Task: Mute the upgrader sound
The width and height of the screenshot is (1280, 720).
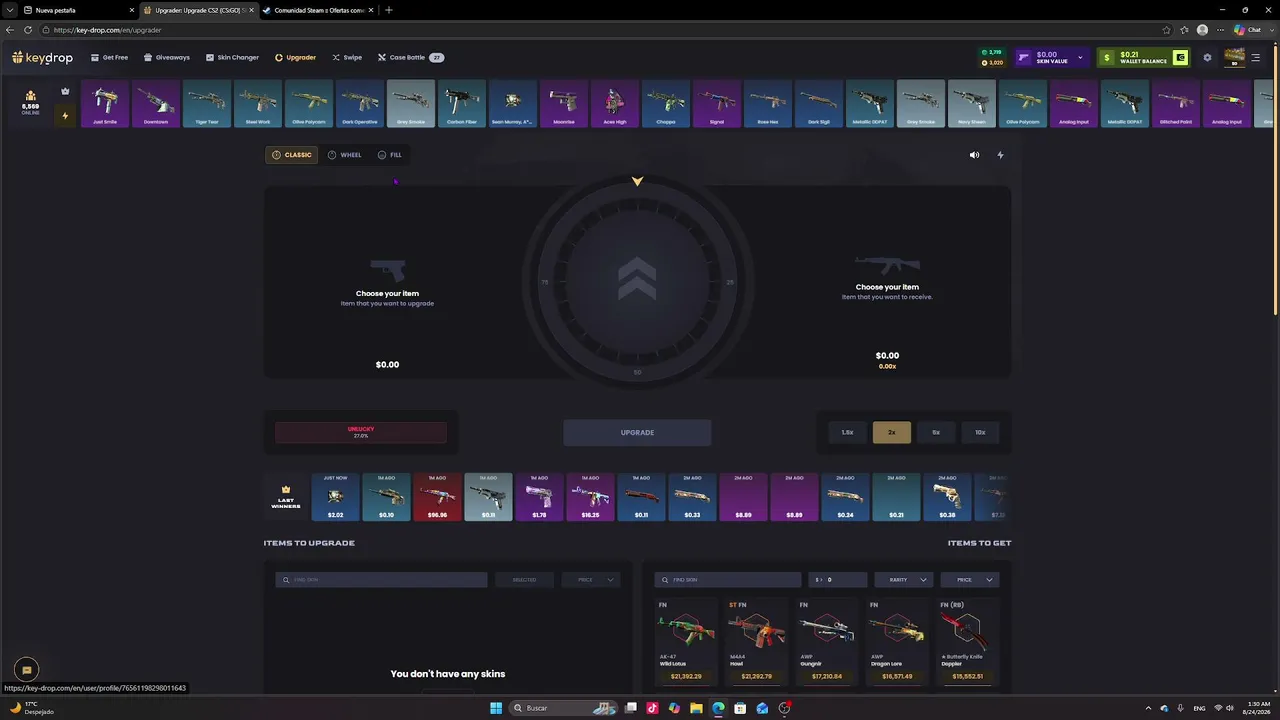Action: point(974,155)
